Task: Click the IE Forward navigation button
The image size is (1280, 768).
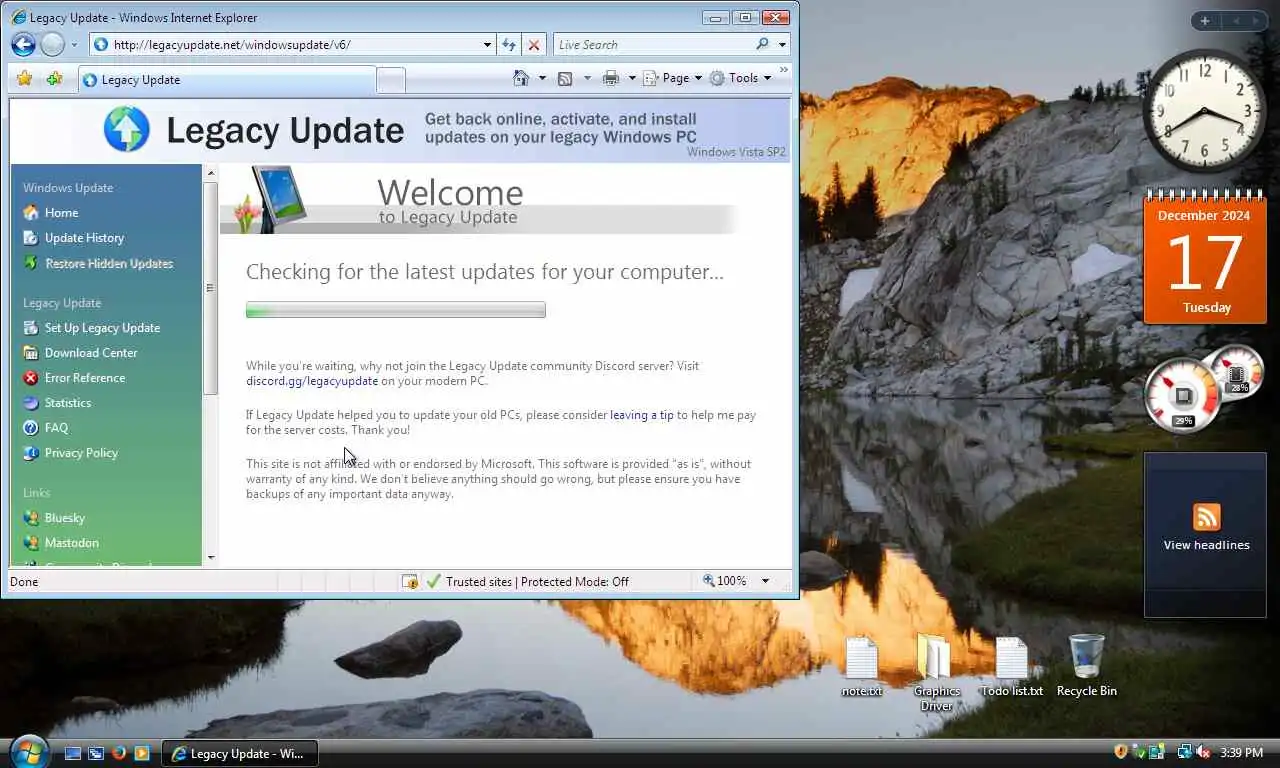Action: [52, 44]
